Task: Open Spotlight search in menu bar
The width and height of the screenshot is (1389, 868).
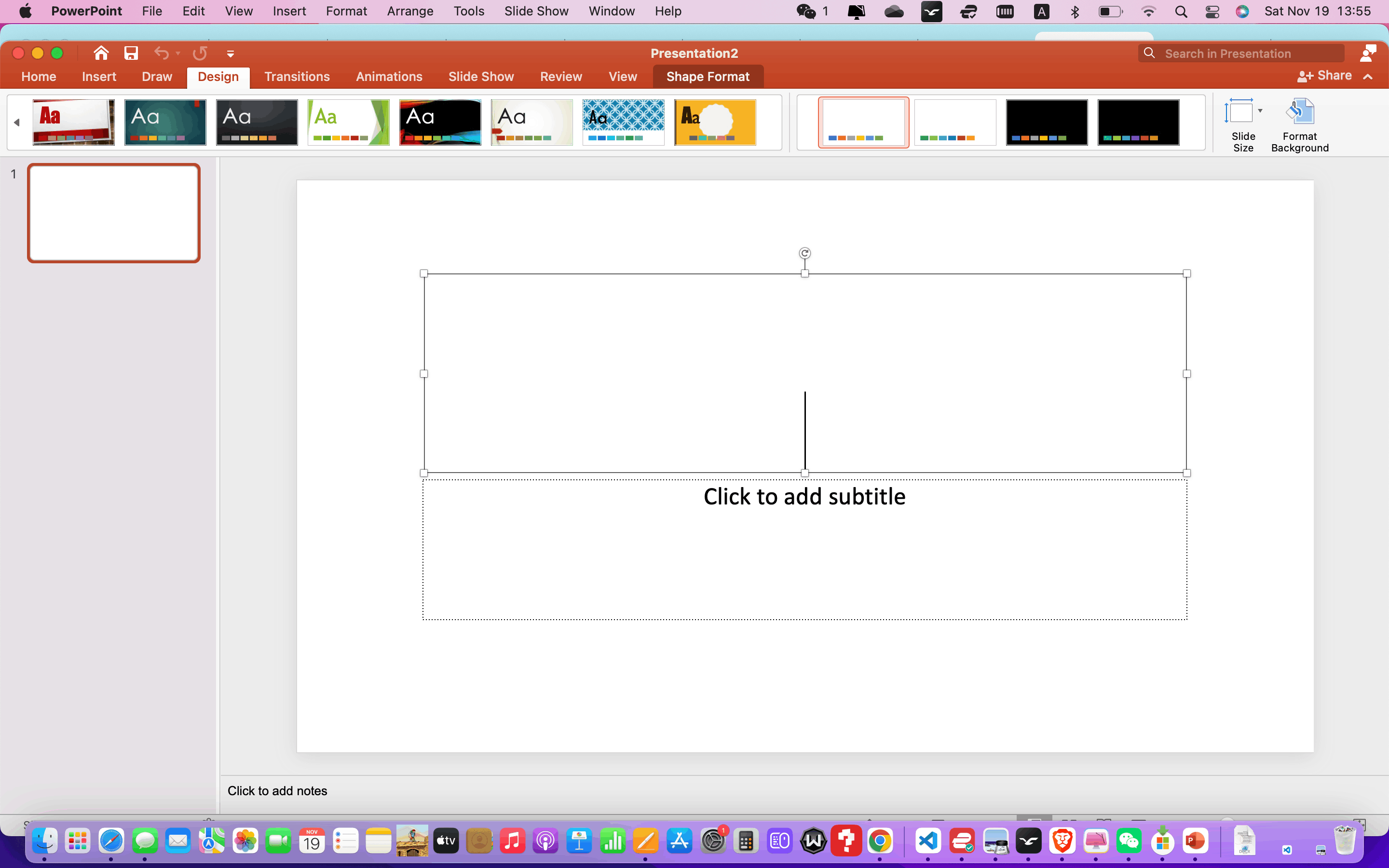Action: pos(1181,12)
